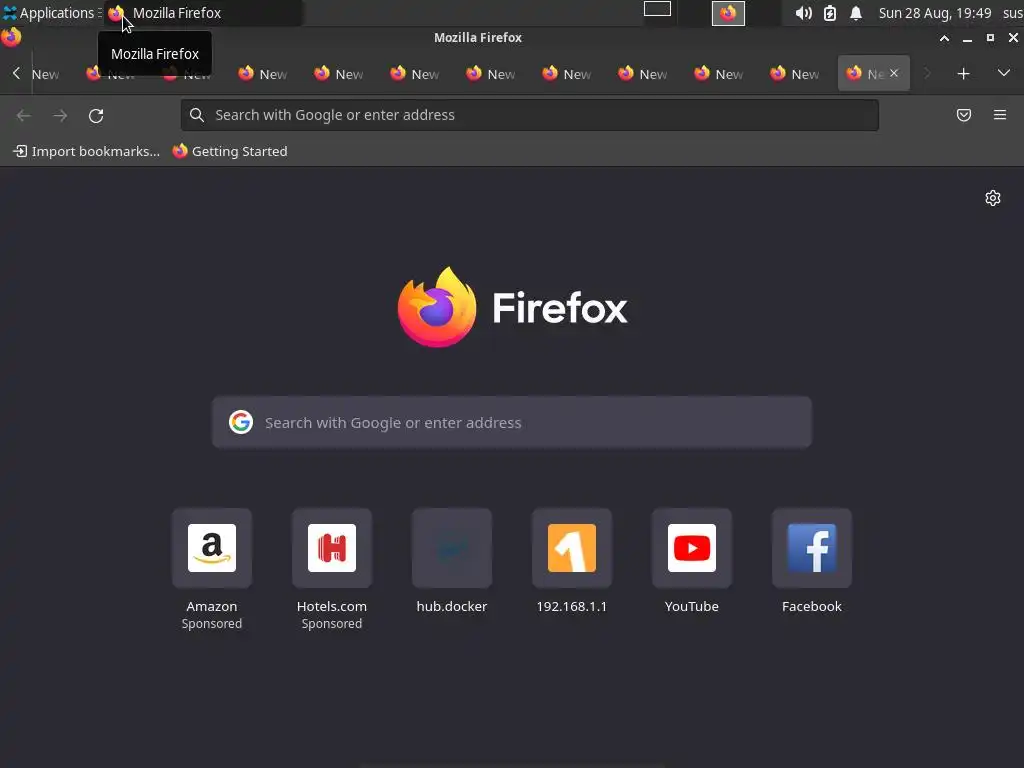Close the active New Tab
This screenshot has height=768, width=1024.
(893, 73)
